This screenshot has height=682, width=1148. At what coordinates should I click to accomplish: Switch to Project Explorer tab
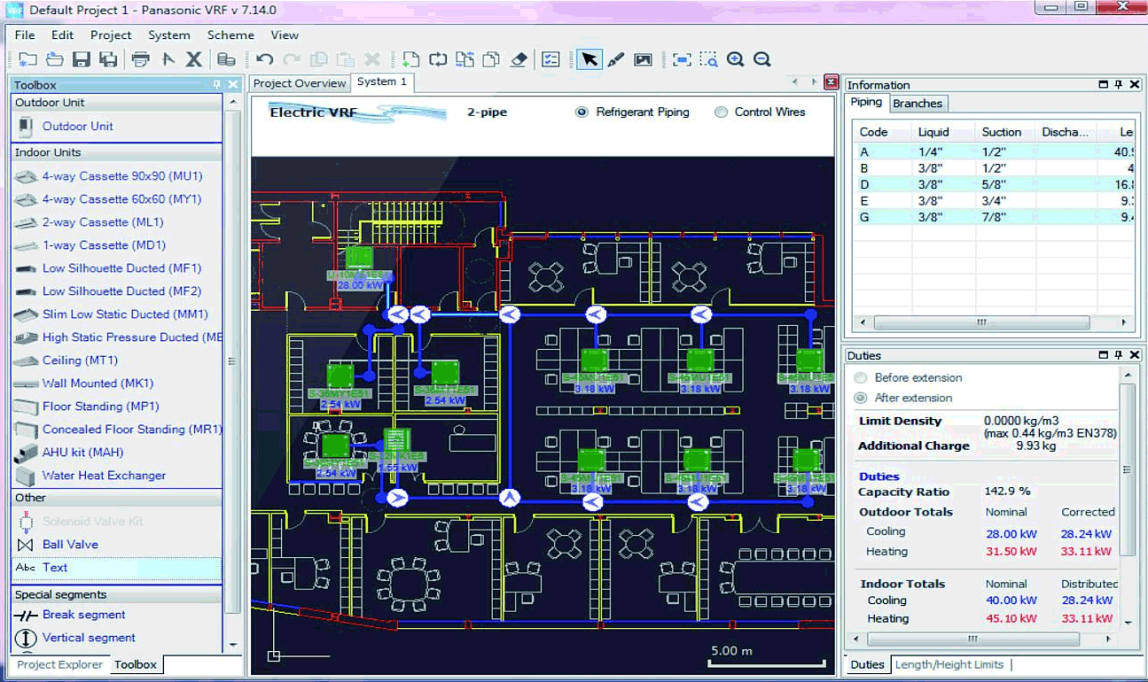pyautogui.click(x=59, y=664)
